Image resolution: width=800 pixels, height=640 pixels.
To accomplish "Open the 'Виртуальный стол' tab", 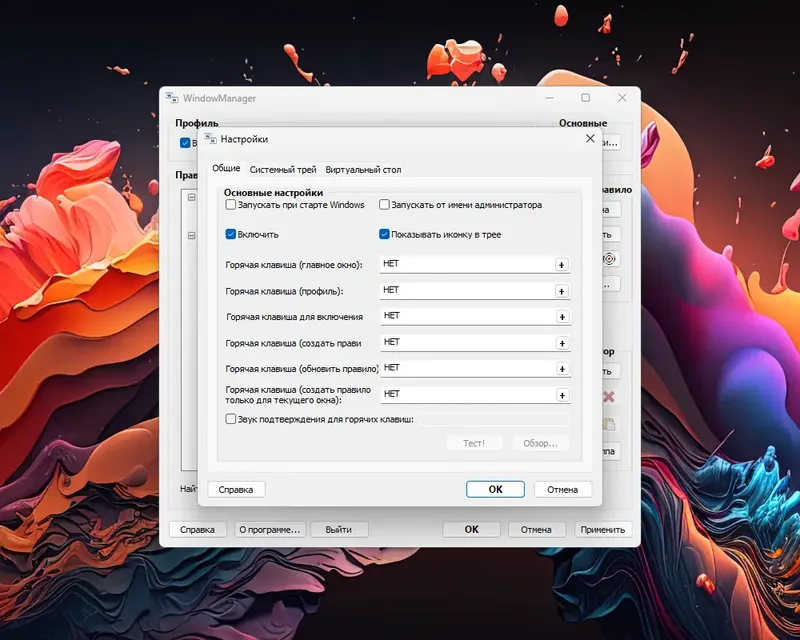I will point(363,169).
